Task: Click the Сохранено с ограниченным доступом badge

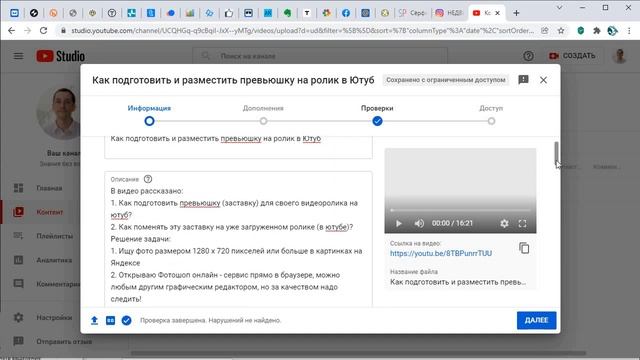Action: pos(446,80)
